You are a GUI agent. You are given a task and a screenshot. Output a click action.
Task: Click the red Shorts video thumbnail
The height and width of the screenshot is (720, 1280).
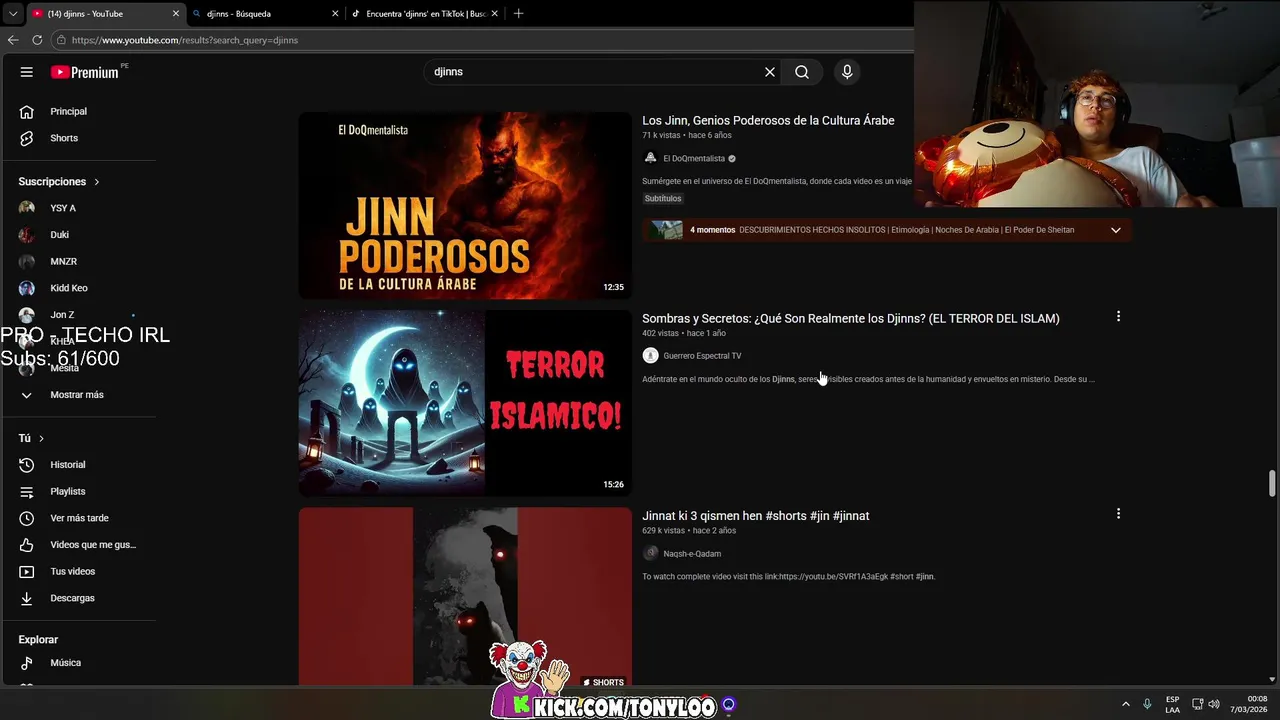pos(465,597)
